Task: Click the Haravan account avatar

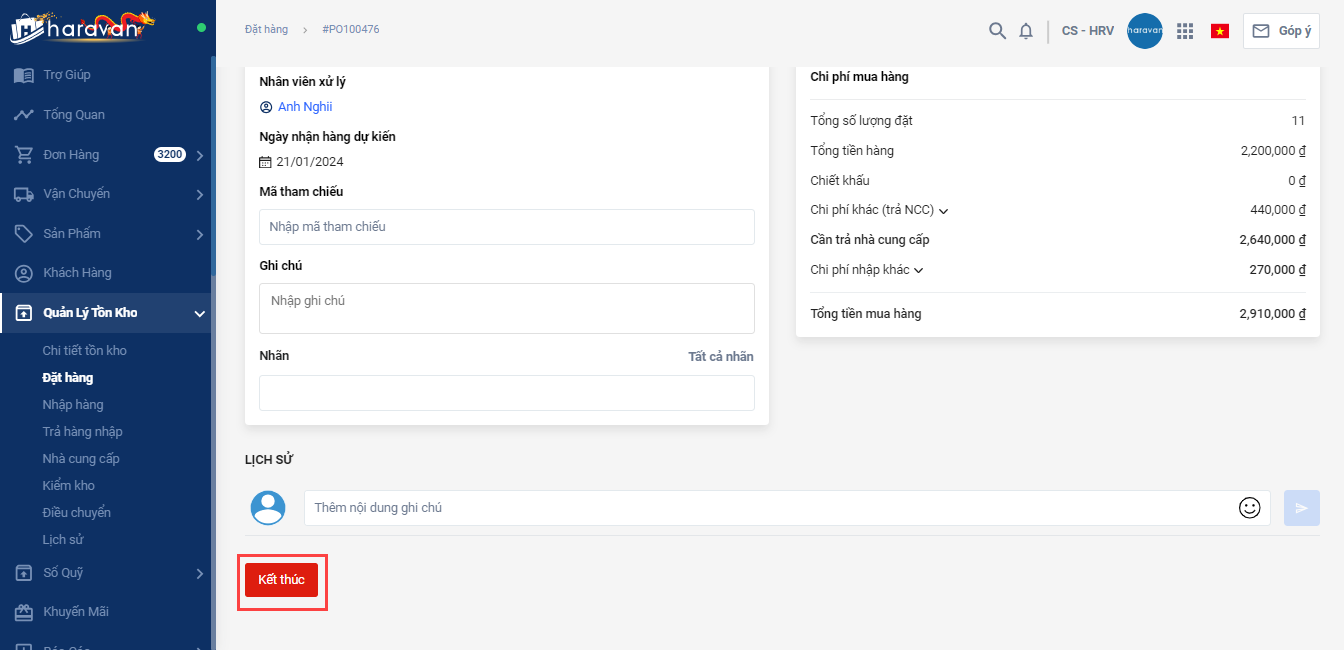Action: pyautogui.click(x=1144, y=31)
